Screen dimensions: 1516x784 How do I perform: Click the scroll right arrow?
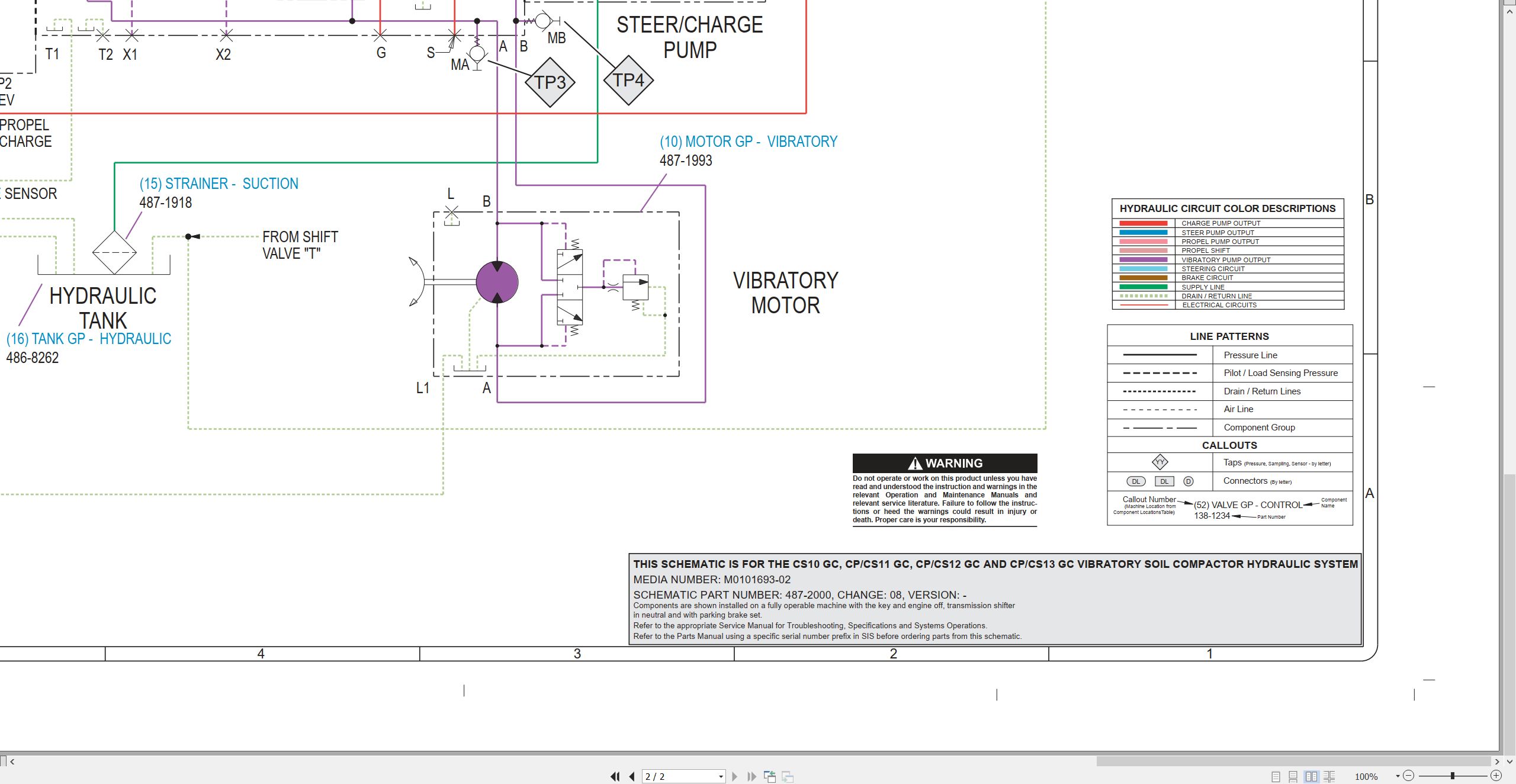click(x=1497, y=761)
